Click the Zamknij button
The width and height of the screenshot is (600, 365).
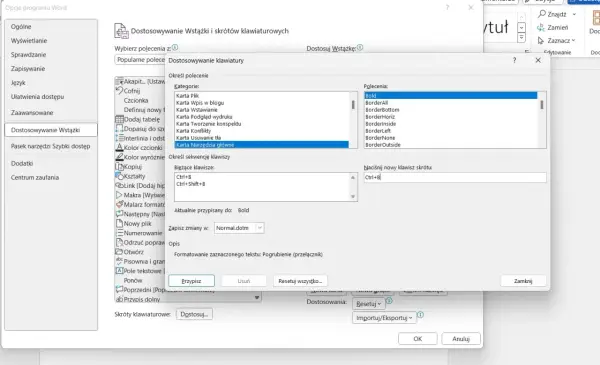523,281
